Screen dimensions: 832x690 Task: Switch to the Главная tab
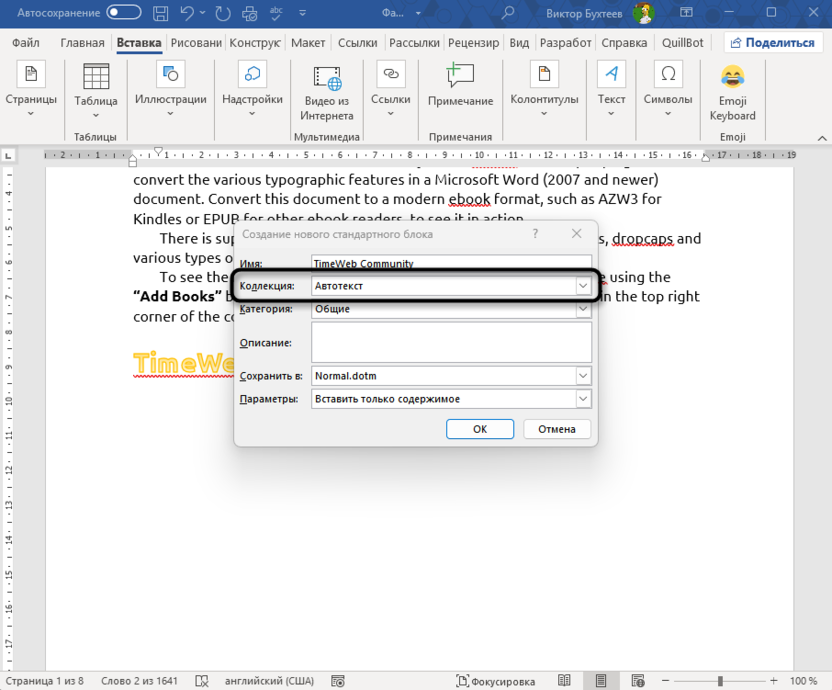[x=82, y=43]
